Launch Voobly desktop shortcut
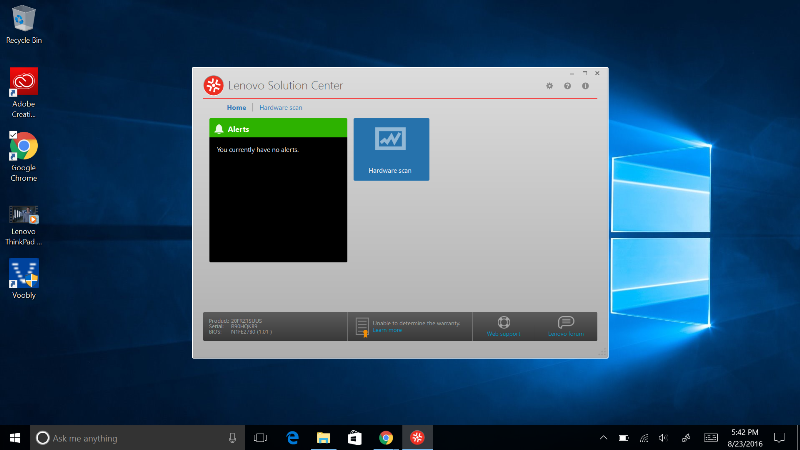The width and height of the screenshot is (800, 450). tap(23, 279)
